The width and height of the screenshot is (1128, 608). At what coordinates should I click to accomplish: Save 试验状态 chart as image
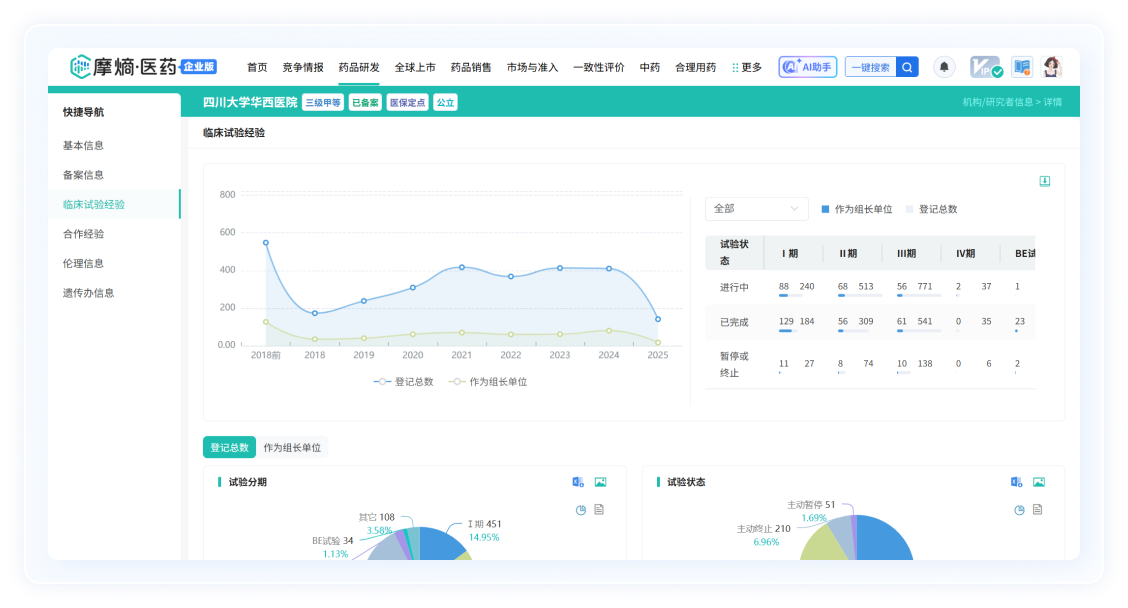(x=1038, y=482)
